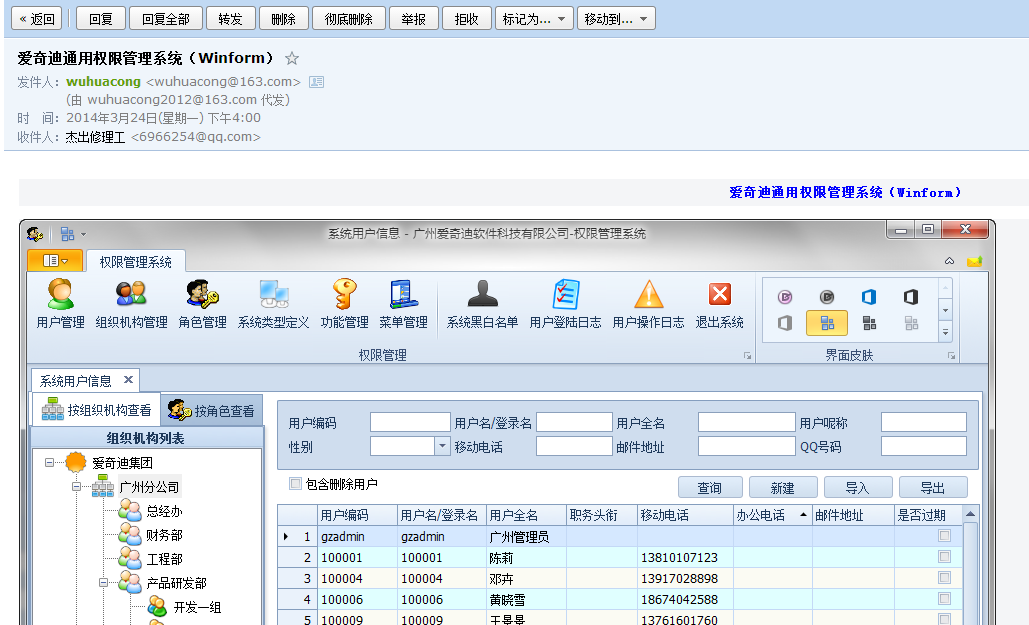Collapse the 产品研发部 tree node
Screen dimensions: 1029x625
(103, 582)
